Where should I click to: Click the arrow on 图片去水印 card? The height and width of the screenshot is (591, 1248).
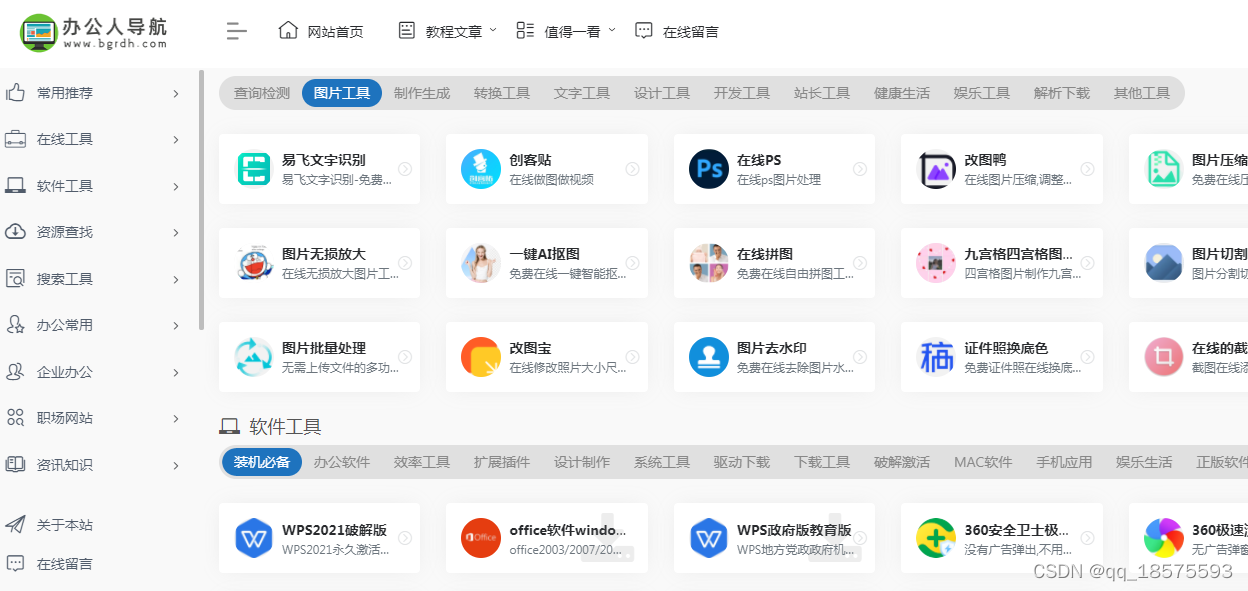click(x=860, y=357)
